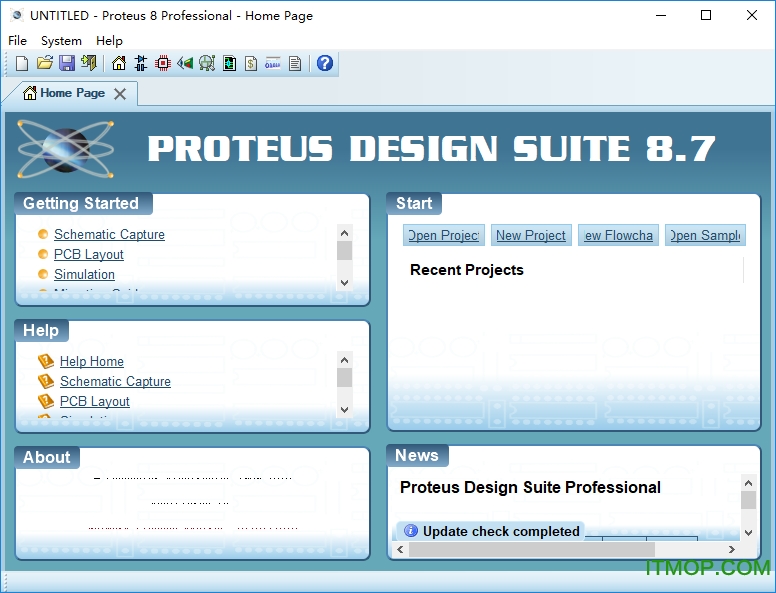This screenshot has height=593, width=776.
Task: Open Schematic Capture getting started link
Action: [x=109, y=234]
